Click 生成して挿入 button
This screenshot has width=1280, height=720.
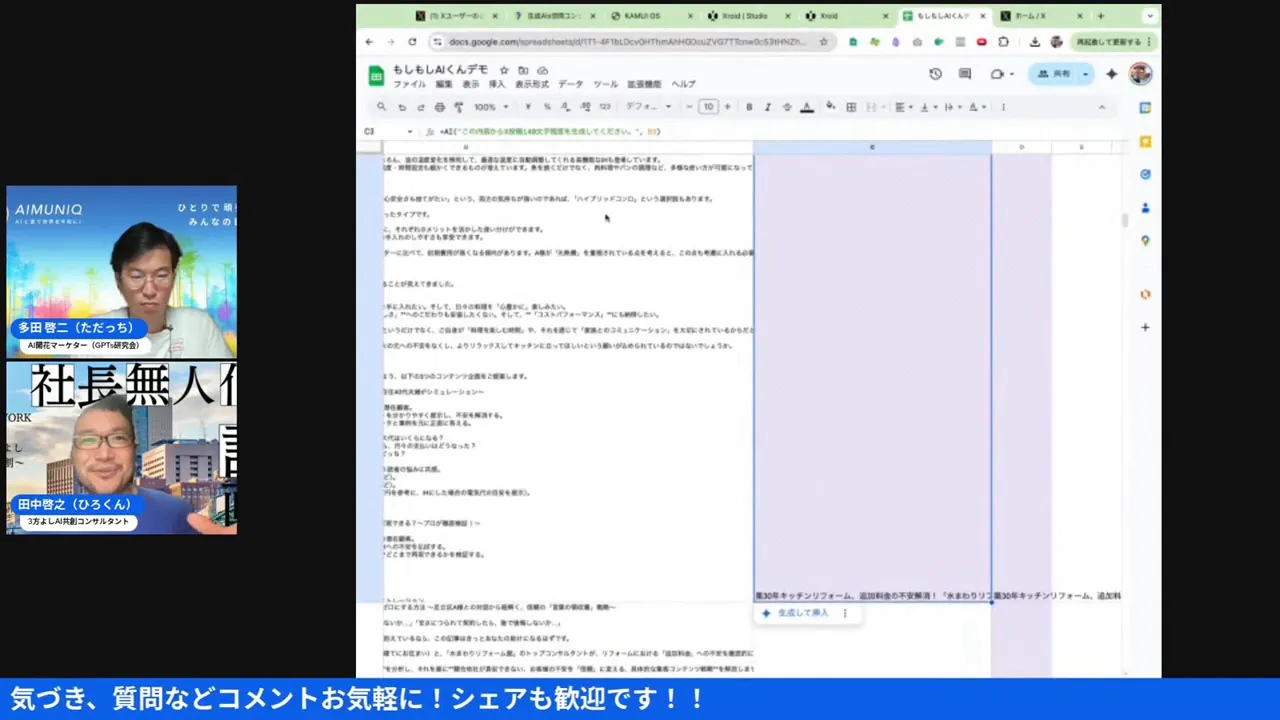(x=796, y=613)
